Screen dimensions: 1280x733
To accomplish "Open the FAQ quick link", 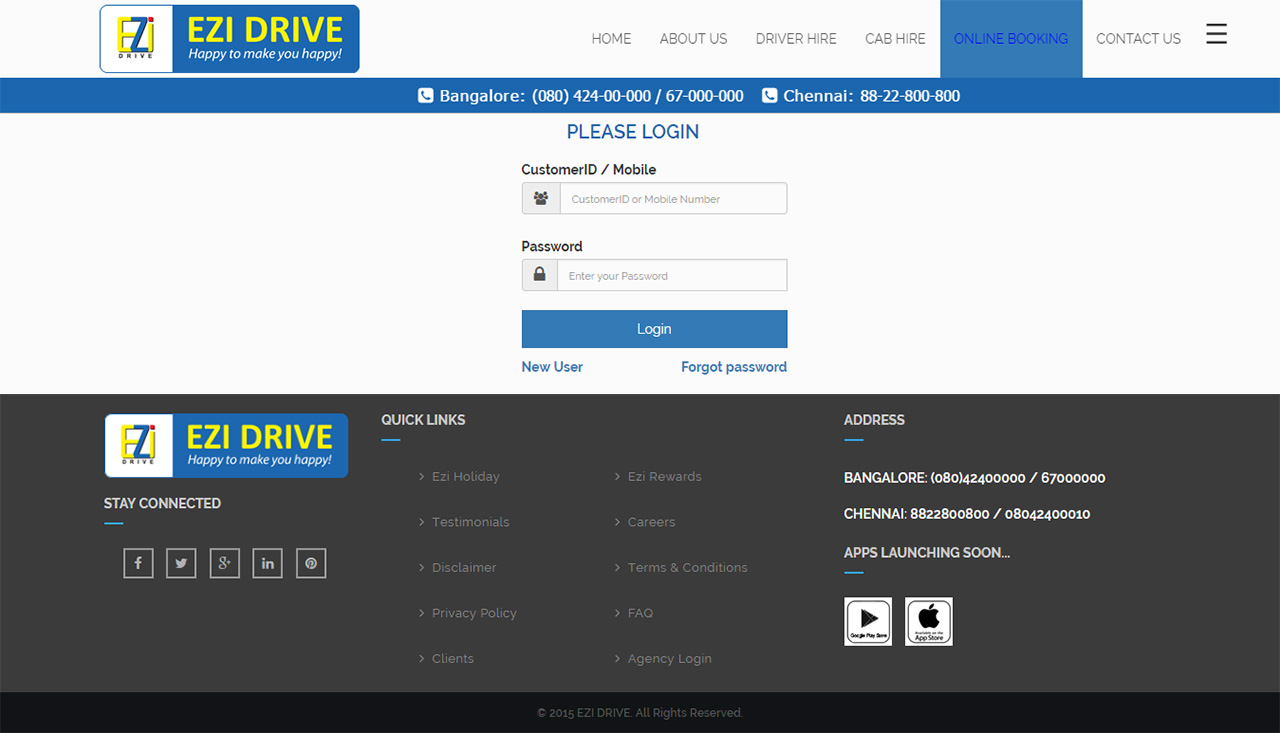I will click(640, 613).
